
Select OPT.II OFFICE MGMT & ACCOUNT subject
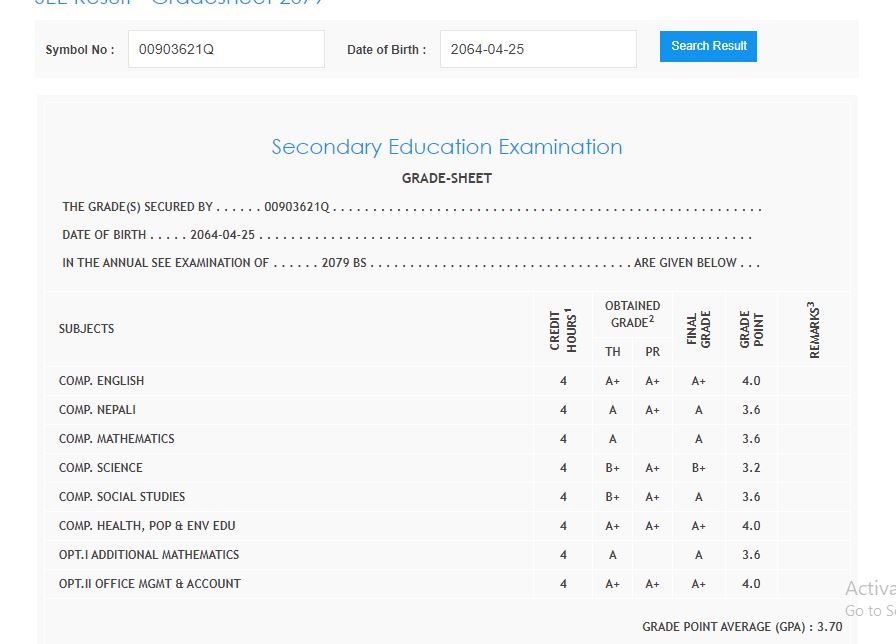[x=150, y=584]
